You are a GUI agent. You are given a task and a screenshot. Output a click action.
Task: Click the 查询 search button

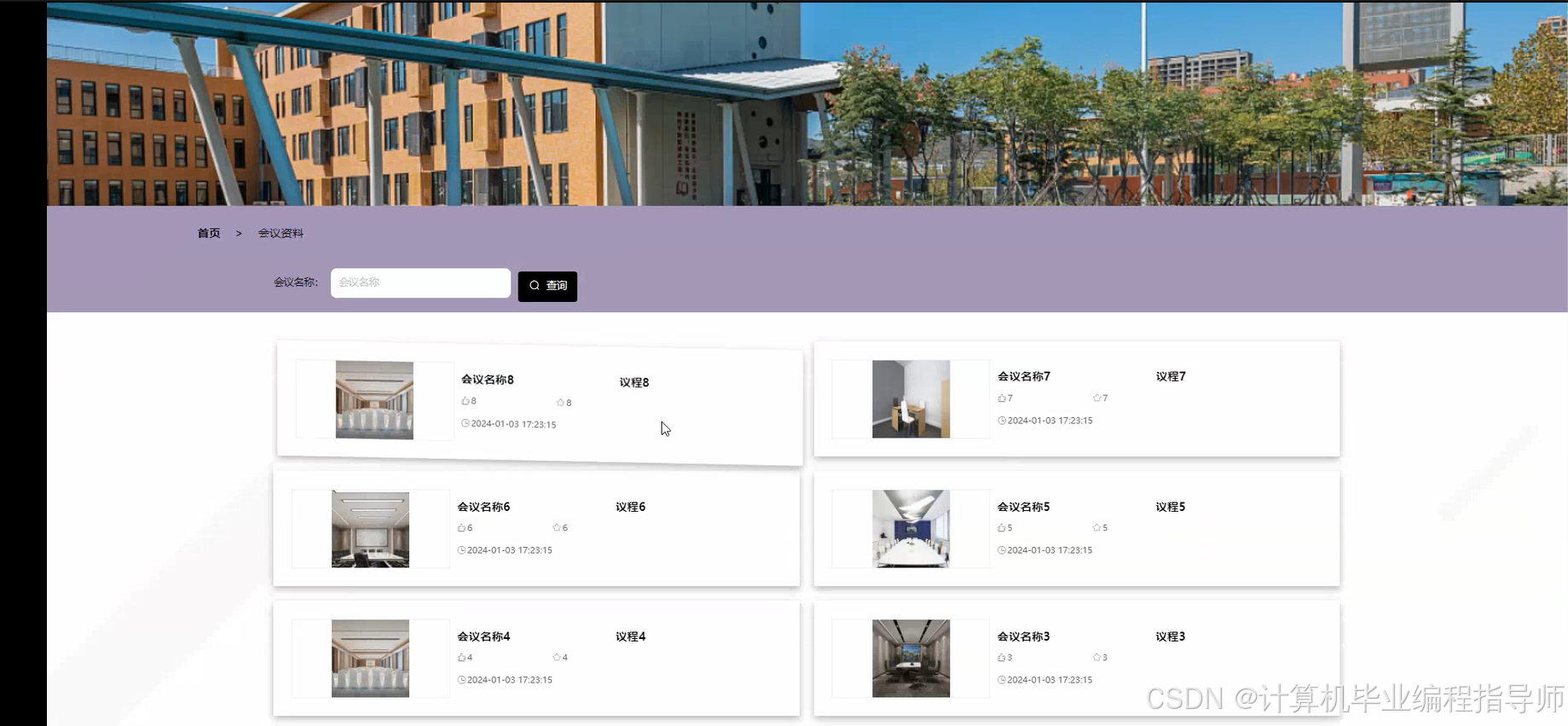tap(547, 286)
